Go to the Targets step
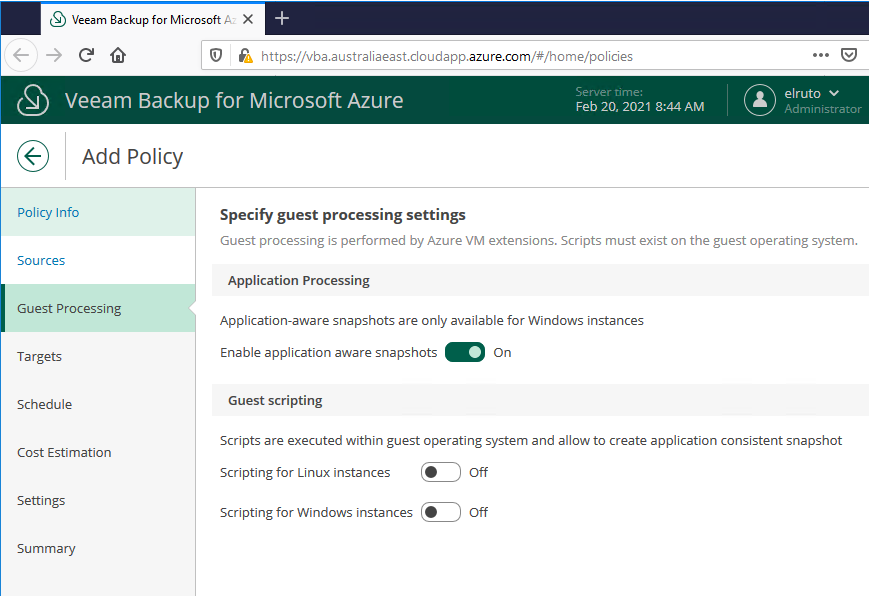 pos(39,356)
